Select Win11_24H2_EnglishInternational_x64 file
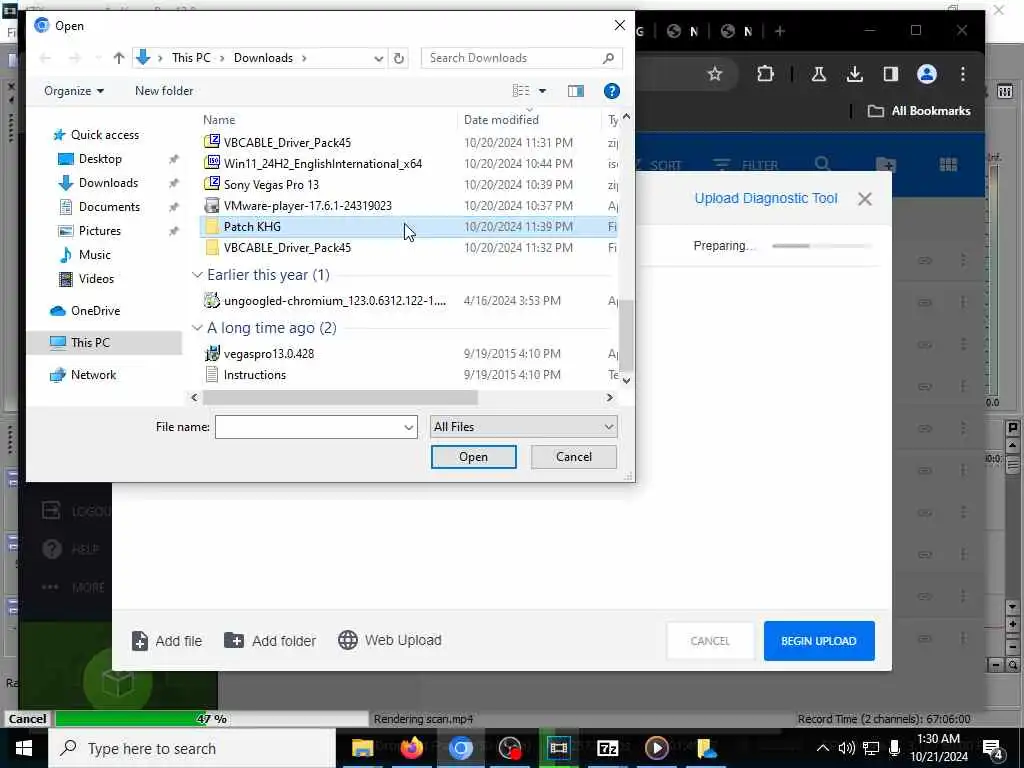 (x=408, y=163)
